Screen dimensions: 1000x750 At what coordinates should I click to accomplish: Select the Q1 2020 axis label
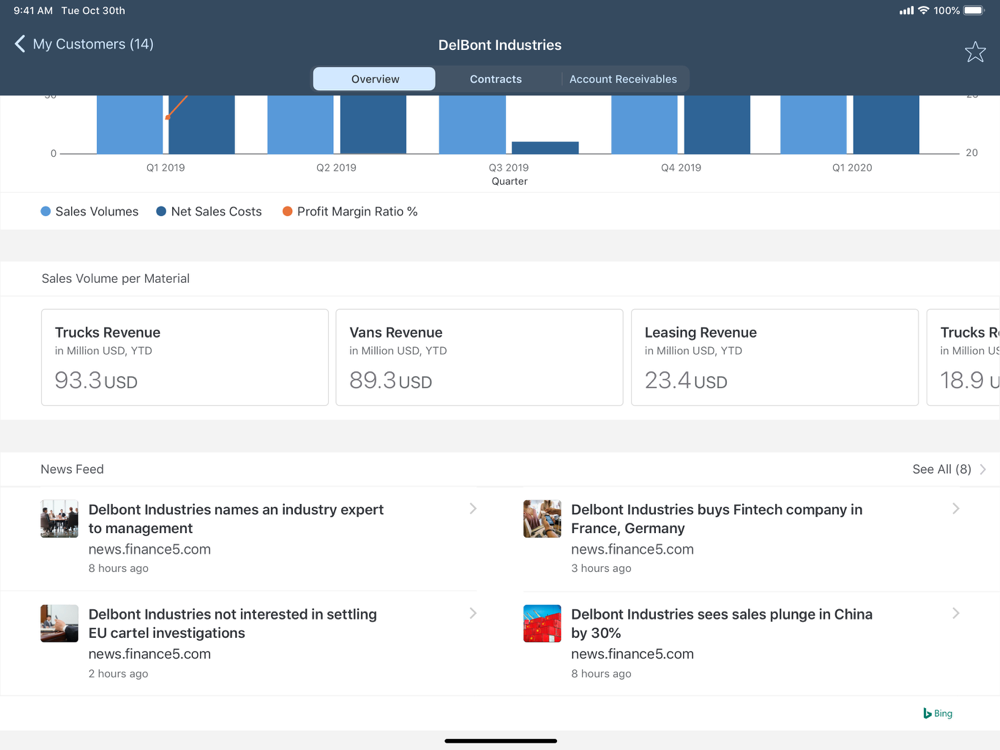[852, 168]
